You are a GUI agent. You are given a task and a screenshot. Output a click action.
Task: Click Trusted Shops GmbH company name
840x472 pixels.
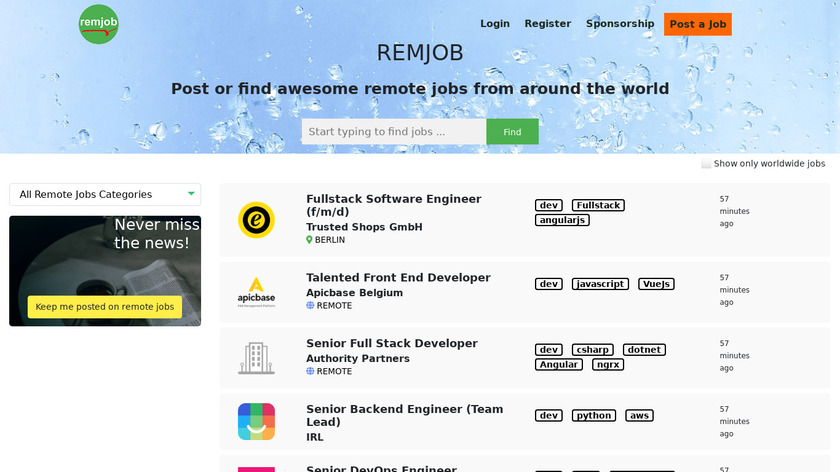pyautogui.click(x=364, y=227)
